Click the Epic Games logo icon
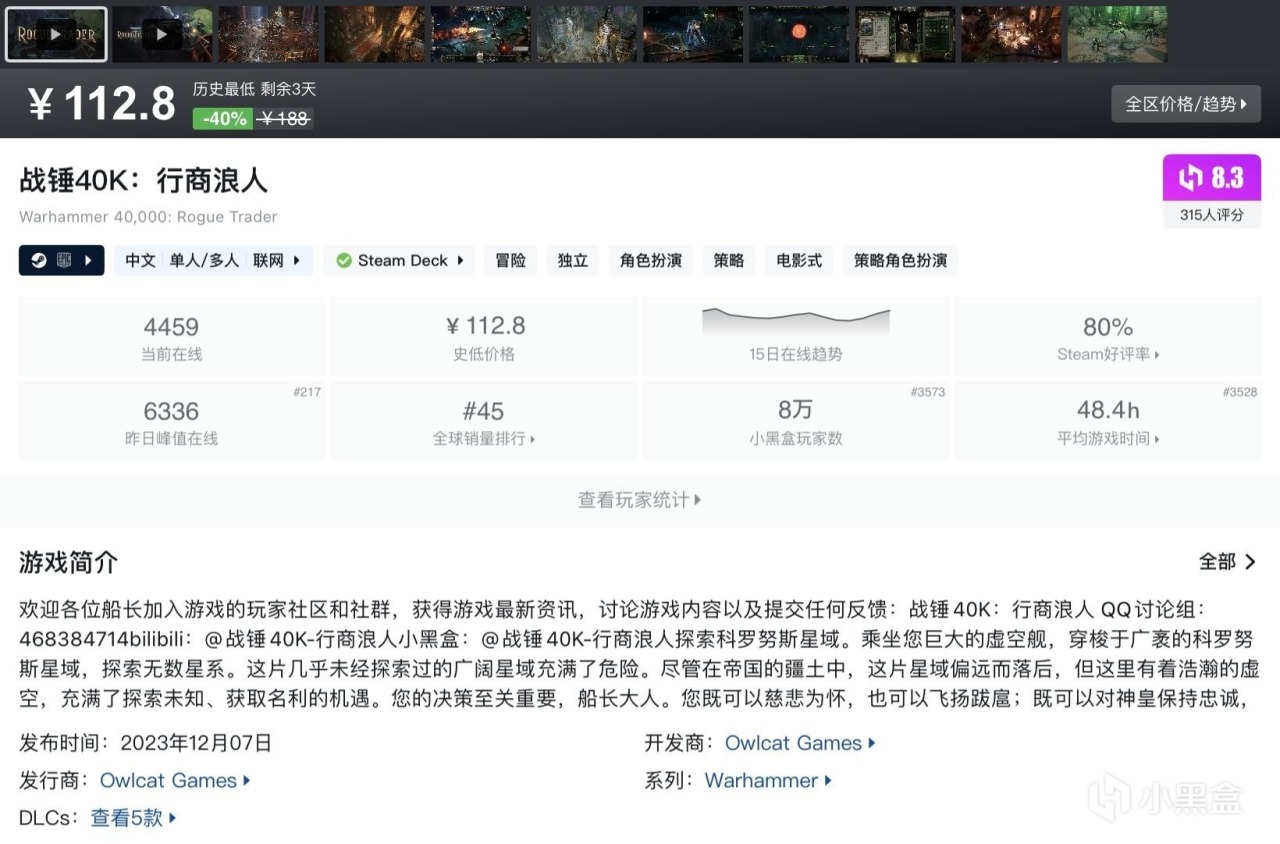This screenshot has height=844, width=1280. click(65, 261)
